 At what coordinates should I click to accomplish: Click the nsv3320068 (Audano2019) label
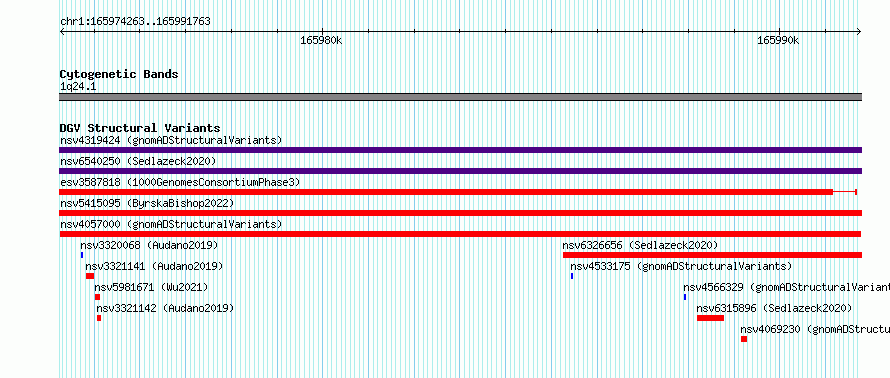click(x=149, y=245)
